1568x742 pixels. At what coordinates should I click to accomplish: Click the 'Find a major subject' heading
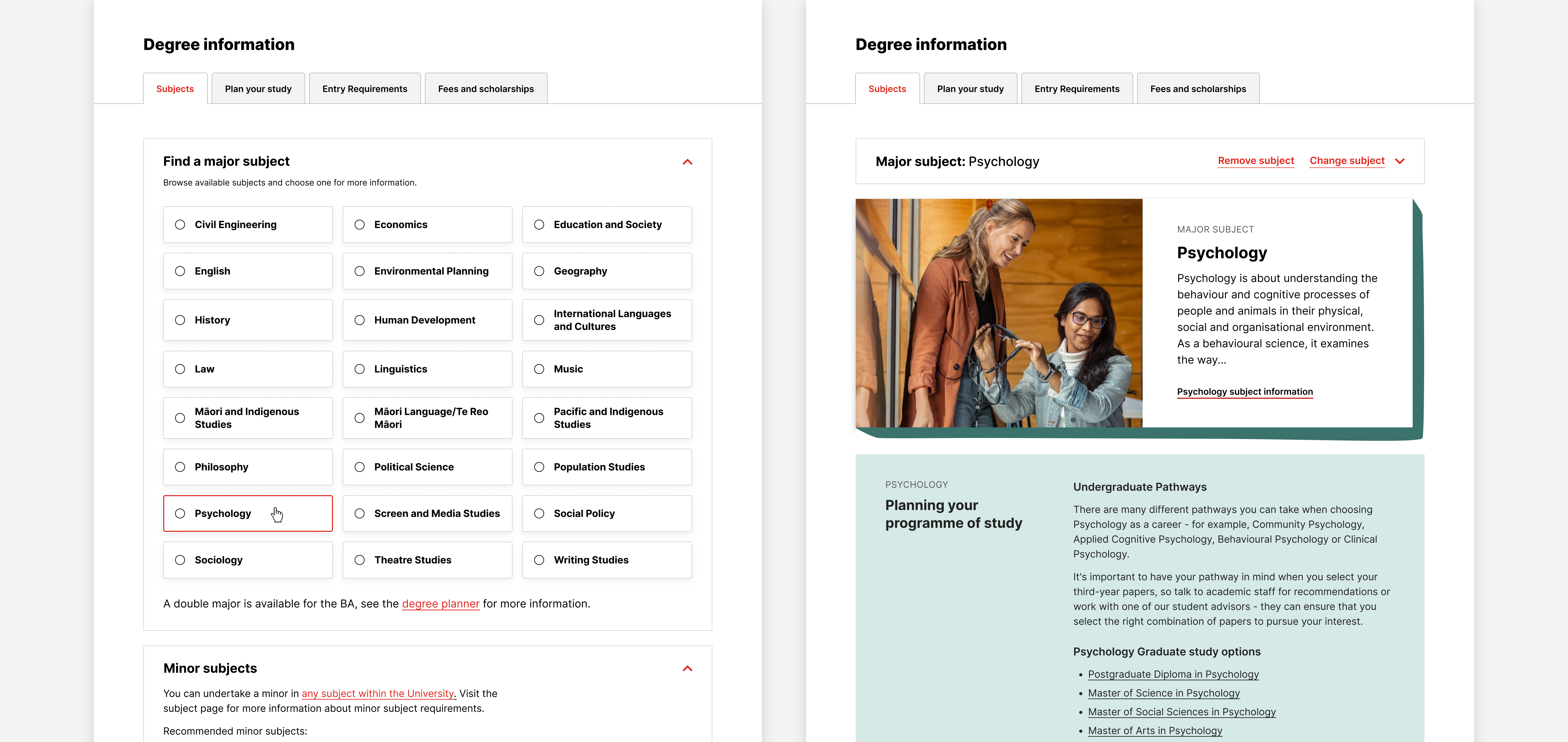click(x=227, y=161)
